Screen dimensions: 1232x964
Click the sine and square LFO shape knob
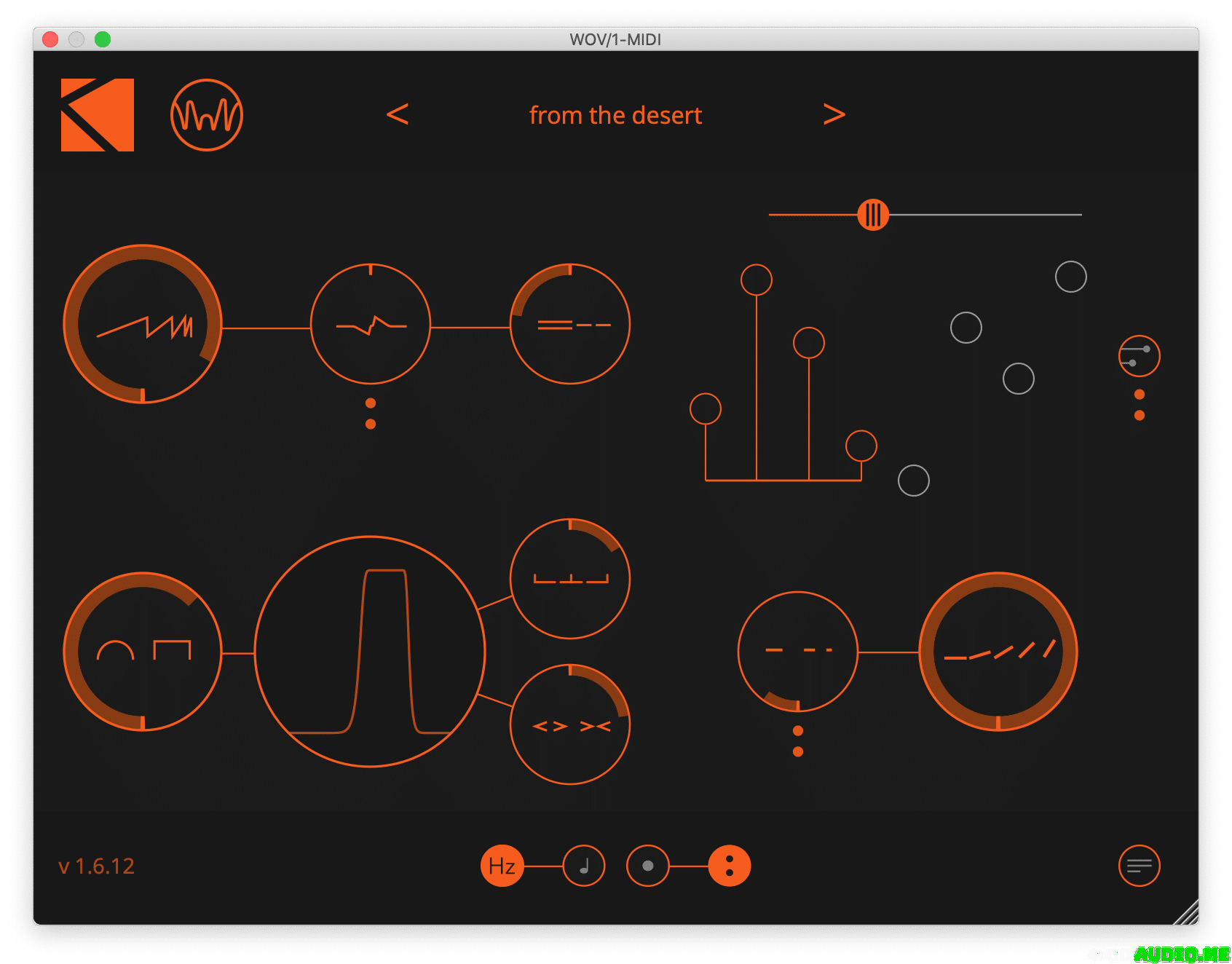[x=143, y=652]
